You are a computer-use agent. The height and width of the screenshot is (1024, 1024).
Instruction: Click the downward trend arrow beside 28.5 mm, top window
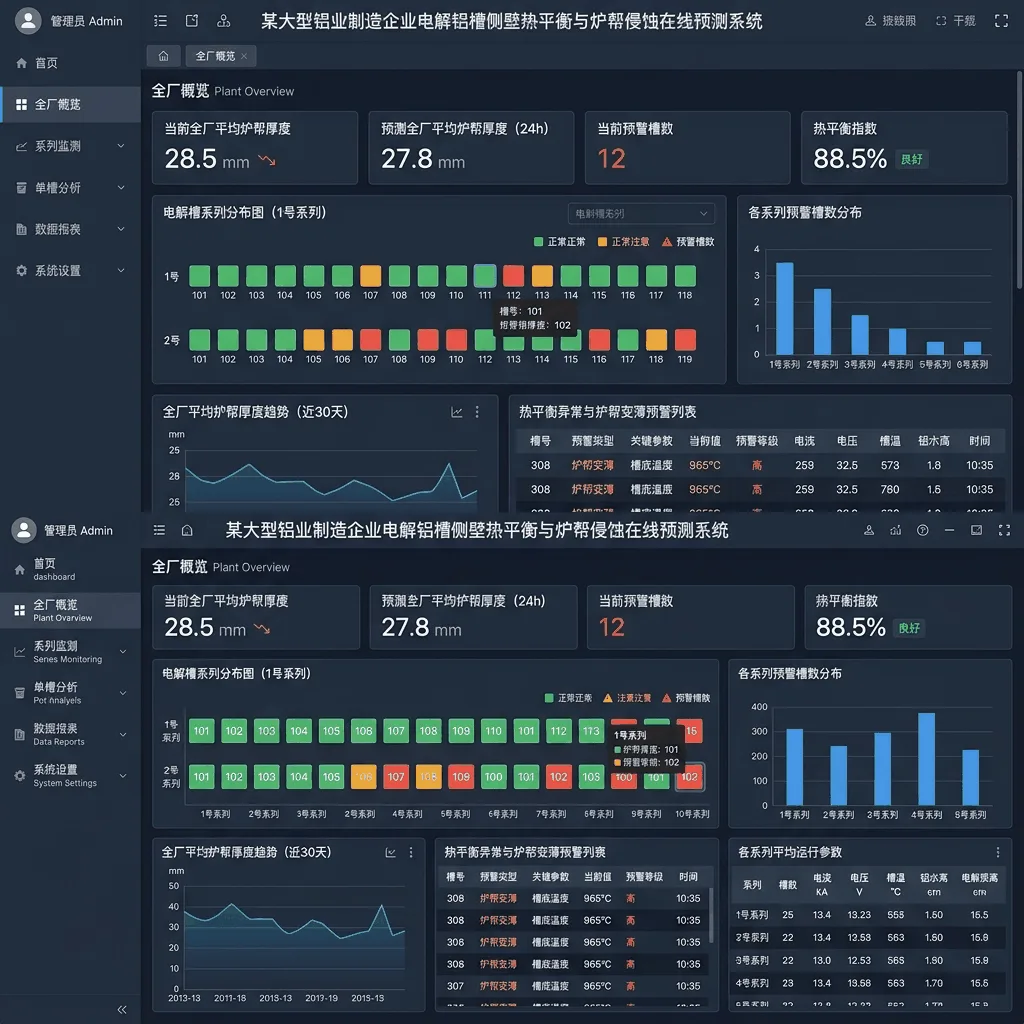point(267,160)
